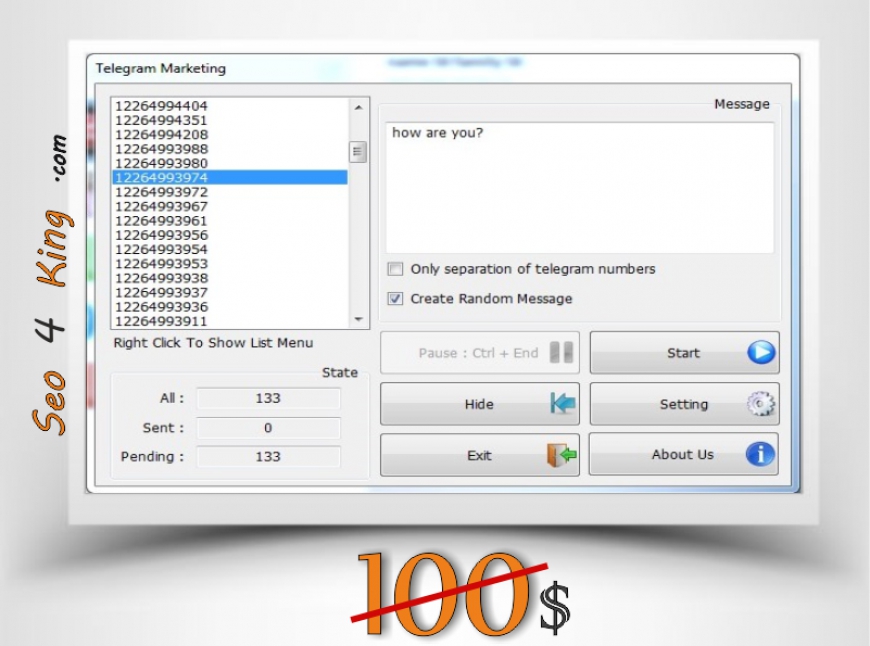This screenshot has height=646, width=870.
Task: Click the blue arrow Hide icon
Action: (x=562, y=403)
